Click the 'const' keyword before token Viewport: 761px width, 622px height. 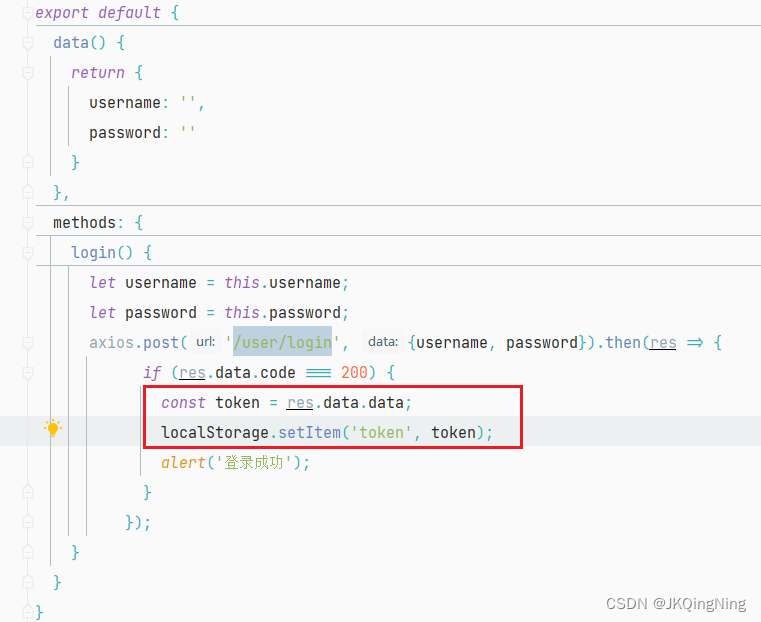pyautogui.click(x=184, y=402)
